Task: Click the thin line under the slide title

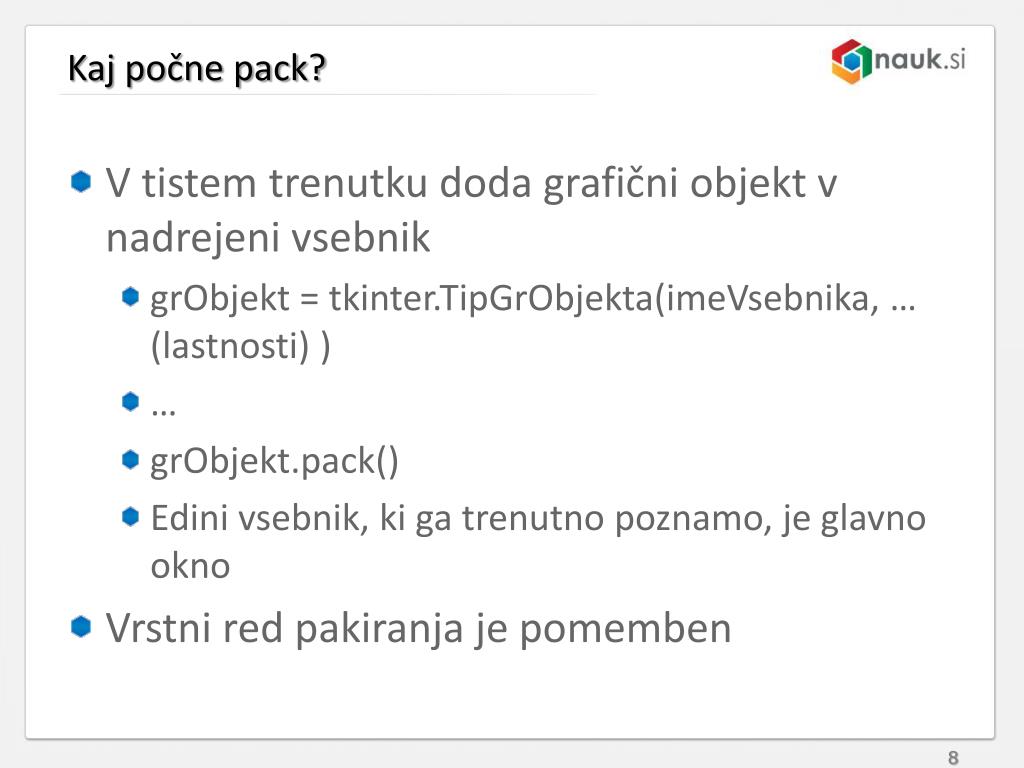Action: click(x=327, y=95)
